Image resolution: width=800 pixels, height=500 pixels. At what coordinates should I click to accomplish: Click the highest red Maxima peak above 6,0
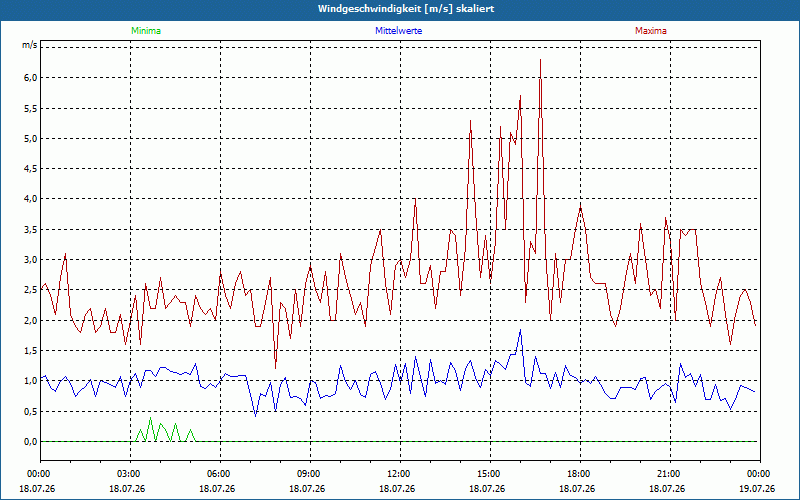pos(540,60)
